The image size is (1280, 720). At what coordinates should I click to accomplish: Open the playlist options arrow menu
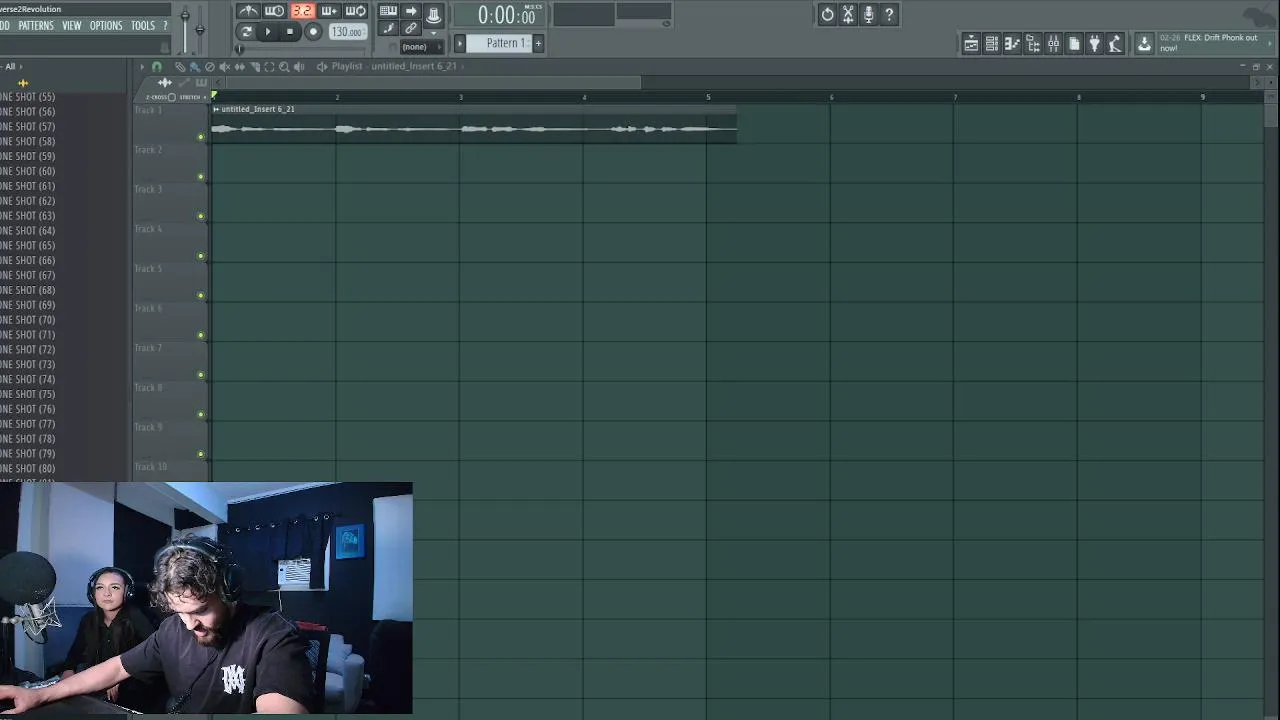click(x=142, y=66)
